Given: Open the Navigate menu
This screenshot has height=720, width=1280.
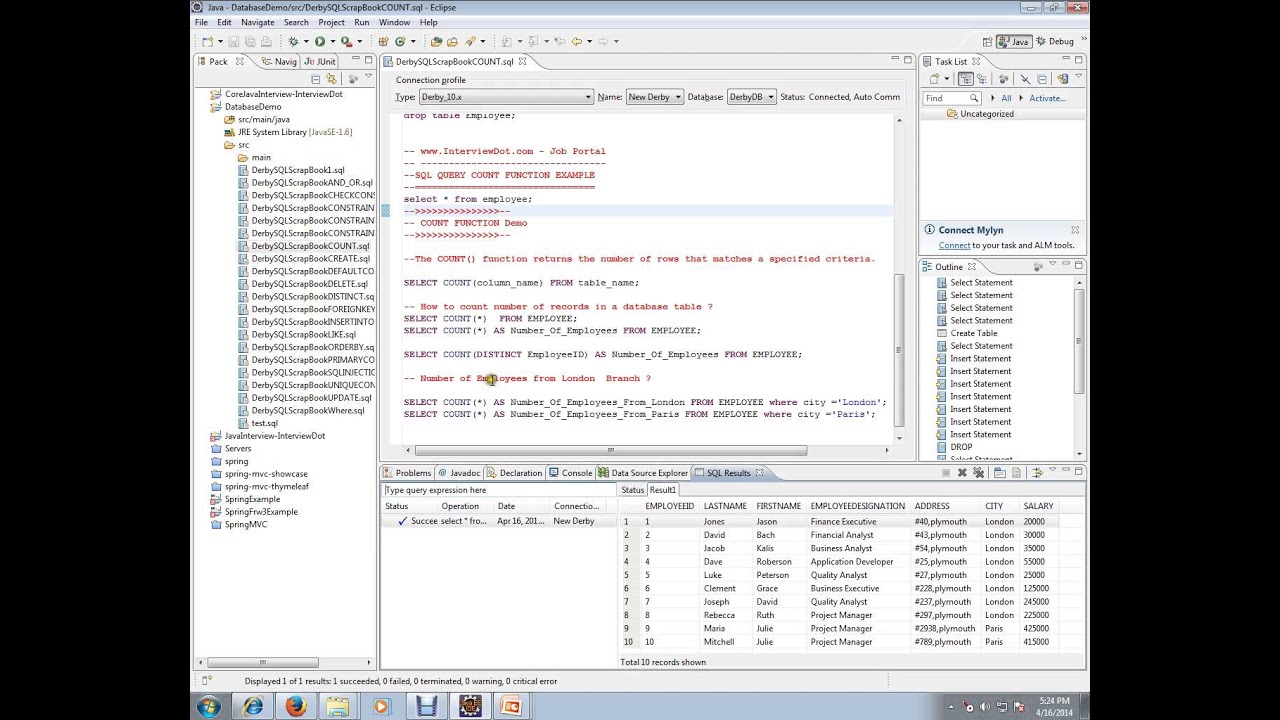Looking at the screenshot, I should pos(257,22).
